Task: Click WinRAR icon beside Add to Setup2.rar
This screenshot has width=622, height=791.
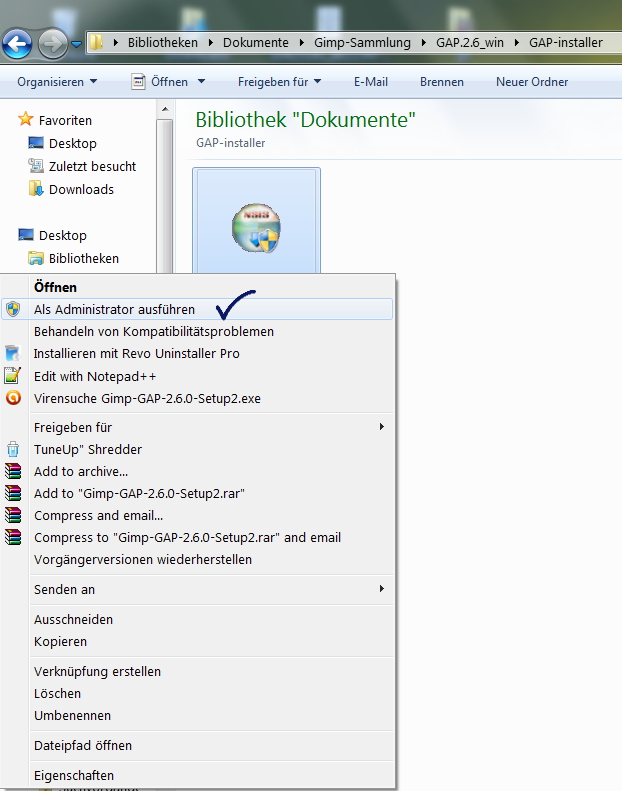Action: (x=13, y=493)
